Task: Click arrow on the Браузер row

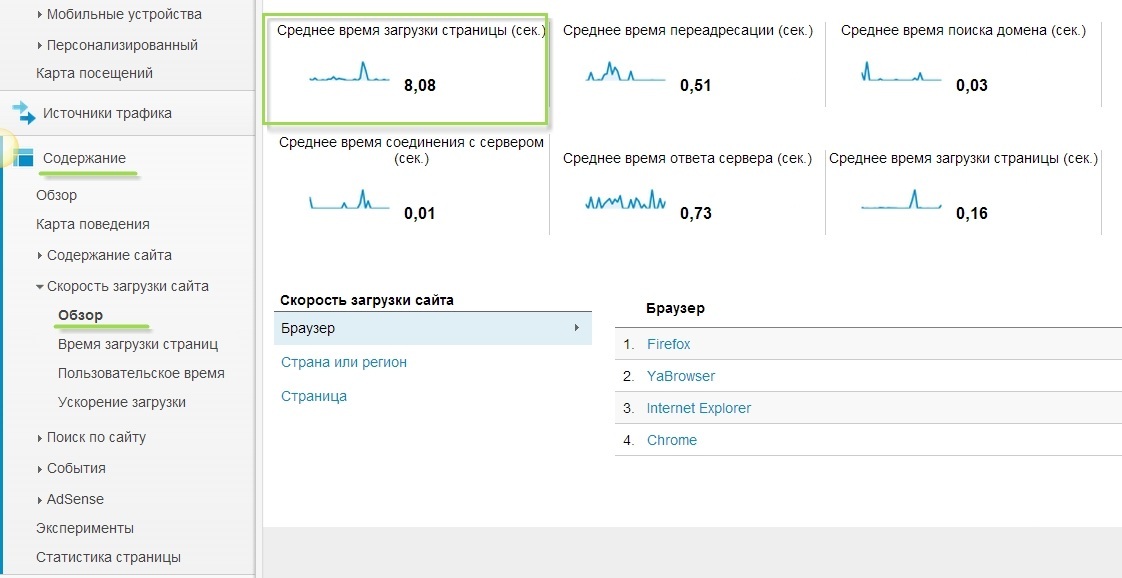Action: (x=577, y=328)
